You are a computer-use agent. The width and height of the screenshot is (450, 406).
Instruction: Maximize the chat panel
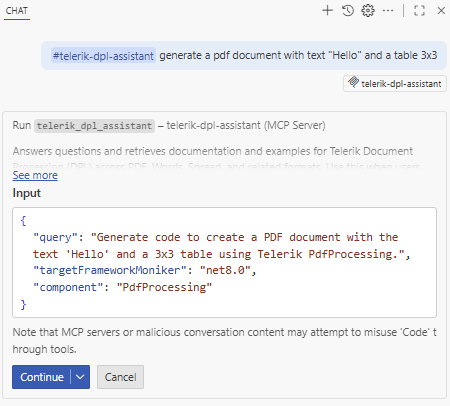pos(419,11)
